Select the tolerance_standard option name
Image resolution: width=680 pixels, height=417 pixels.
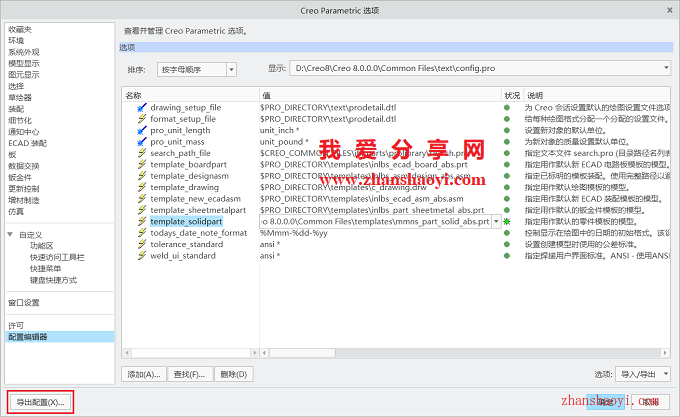186,244
